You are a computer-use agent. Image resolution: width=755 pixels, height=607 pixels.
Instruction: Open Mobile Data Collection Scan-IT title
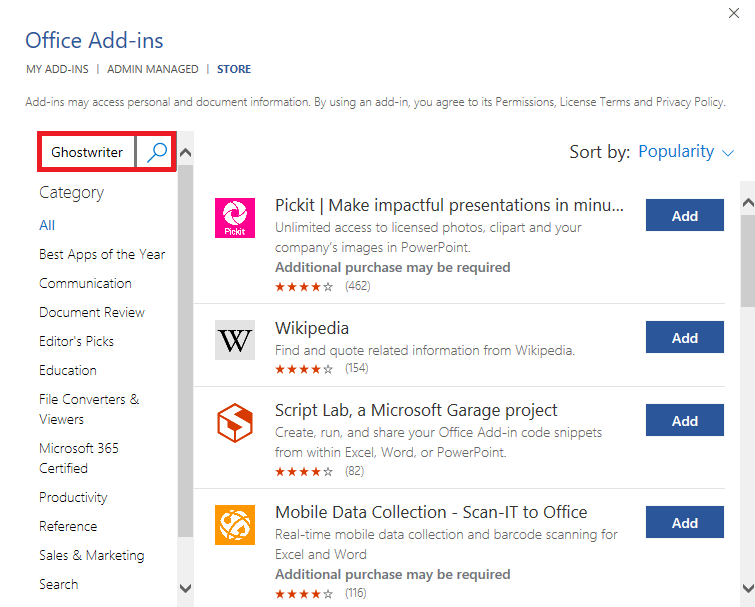tap(431, 512)
